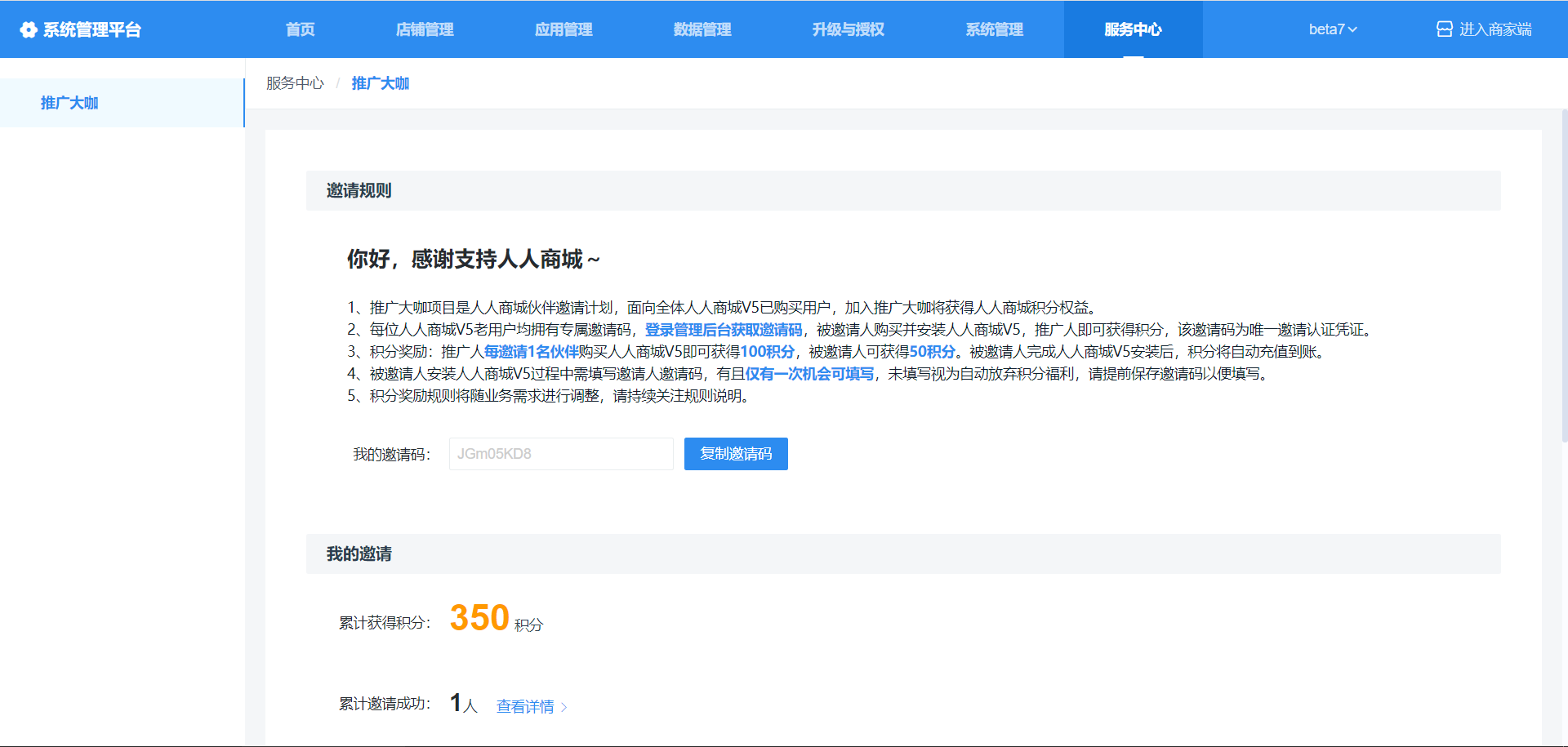Open 查看详情 for invite details
The width and height of the screenshot is (1568, 747).
(x=525, y=707)
